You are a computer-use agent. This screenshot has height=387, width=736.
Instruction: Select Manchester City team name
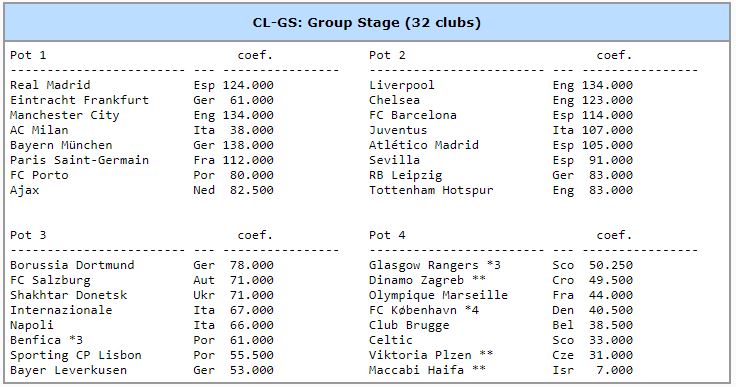click(65, 115)
